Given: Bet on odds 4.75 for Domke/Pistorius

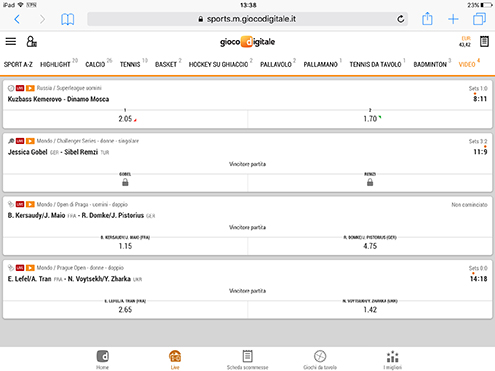Looking at the screenshot, I should click(x=370, y=246).
